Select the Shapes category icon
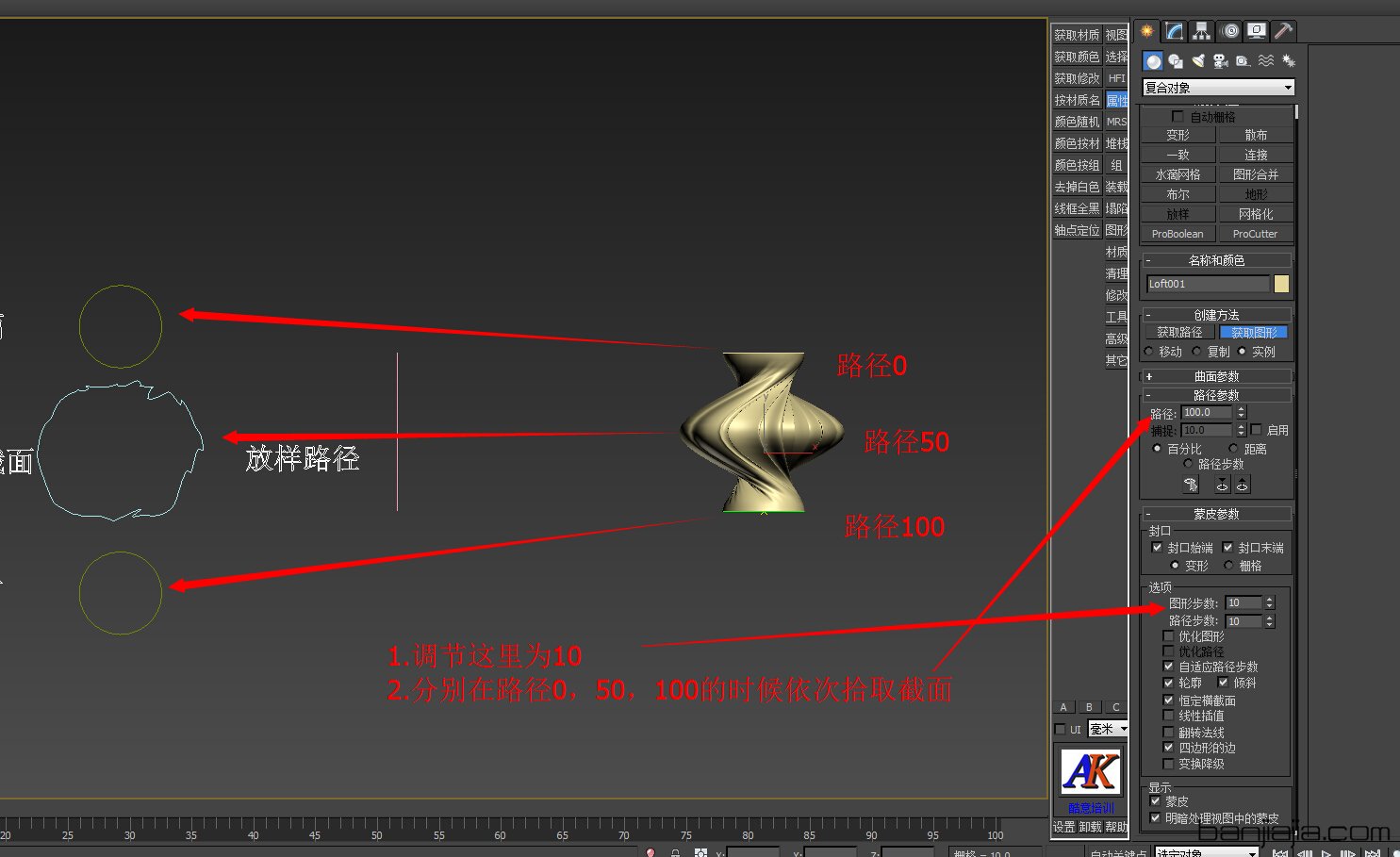This screenshot has height=857, width=1400. pos(1177,60)
